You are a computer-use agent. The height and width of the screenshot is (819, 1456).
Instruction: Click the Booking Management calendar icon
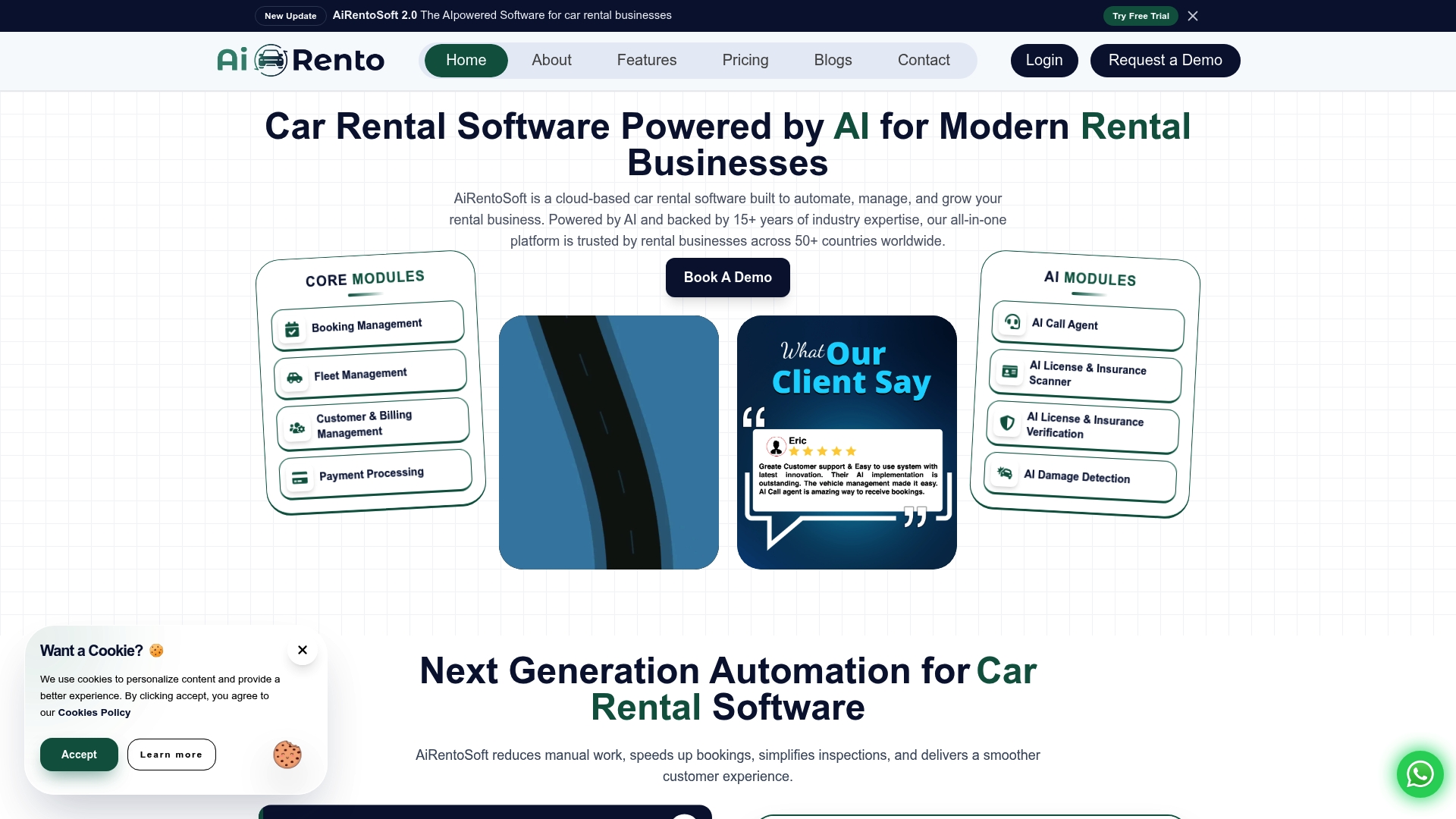click(292, 329)
